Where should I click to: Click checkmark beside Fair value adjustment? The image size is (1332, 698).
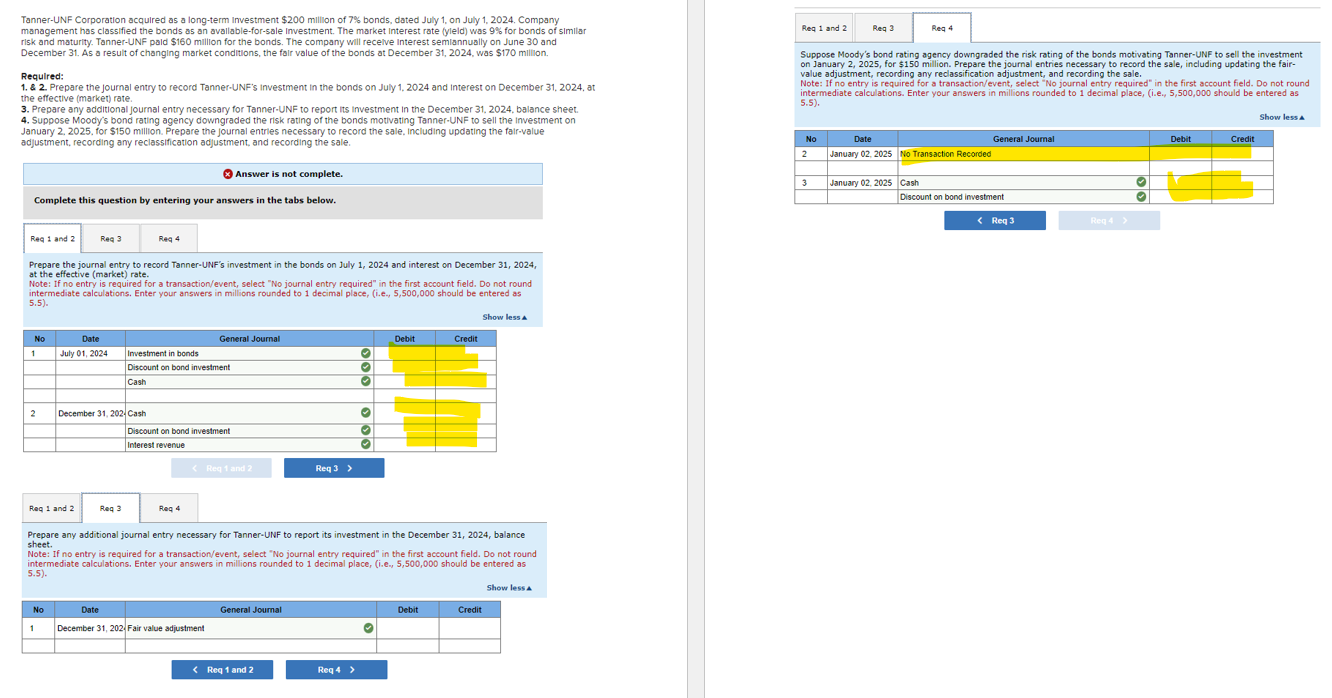tap(368, 628)
